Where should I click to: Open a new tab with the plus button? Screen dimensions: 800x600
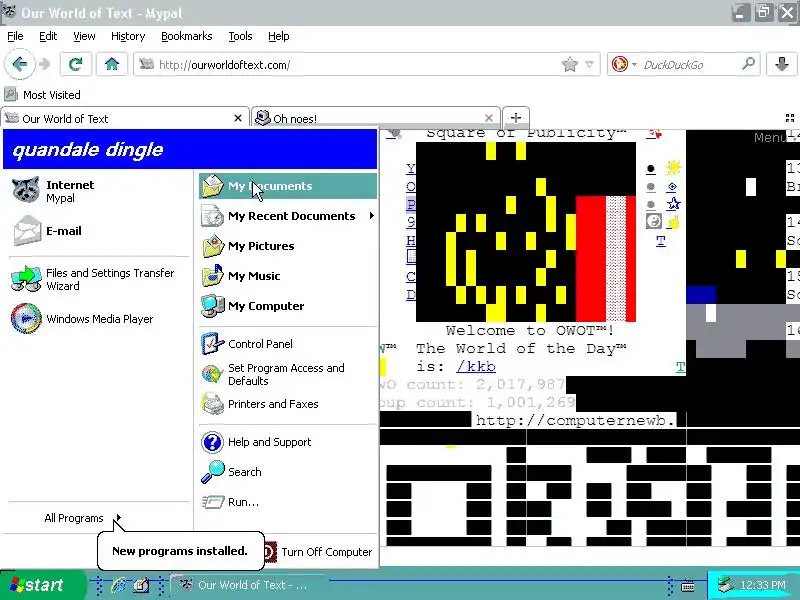click(x=516, y=118)
